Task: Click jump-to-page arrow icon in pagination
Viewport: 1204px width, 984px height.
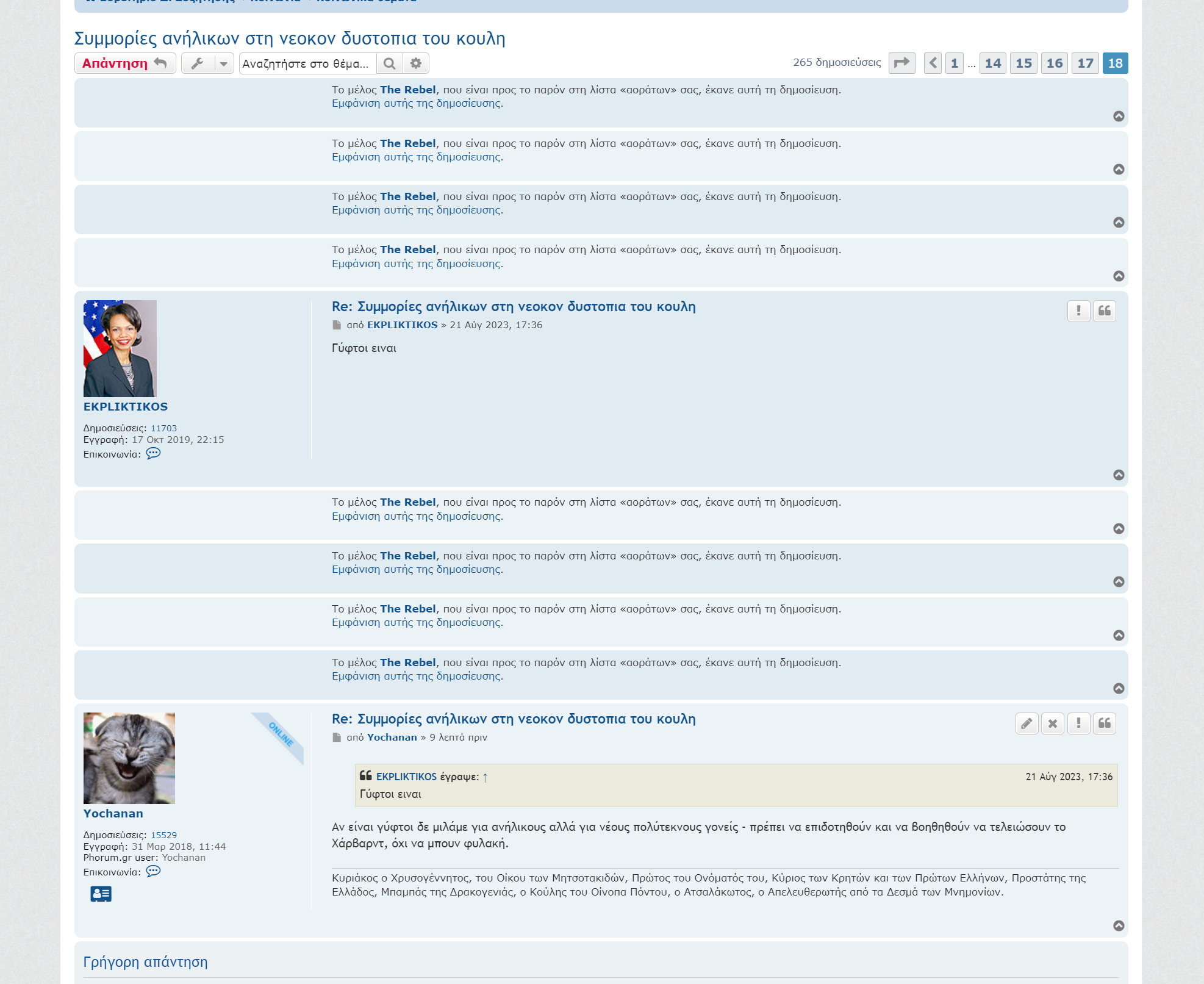Action: tap(901, 63)
